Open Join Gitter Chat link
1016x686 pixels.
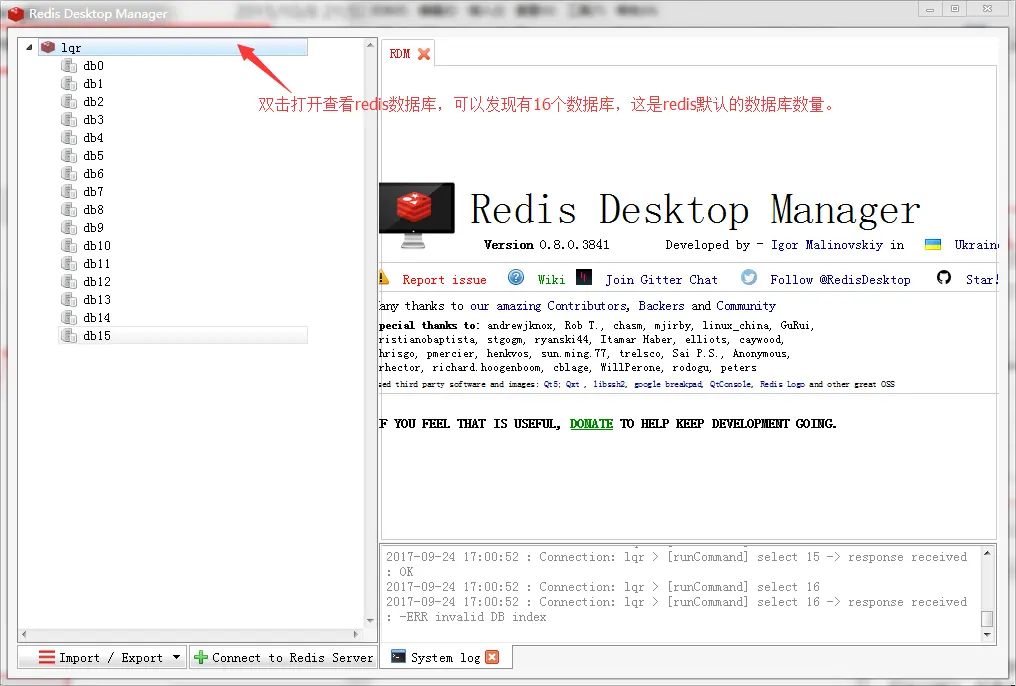[x=662, y=280]
